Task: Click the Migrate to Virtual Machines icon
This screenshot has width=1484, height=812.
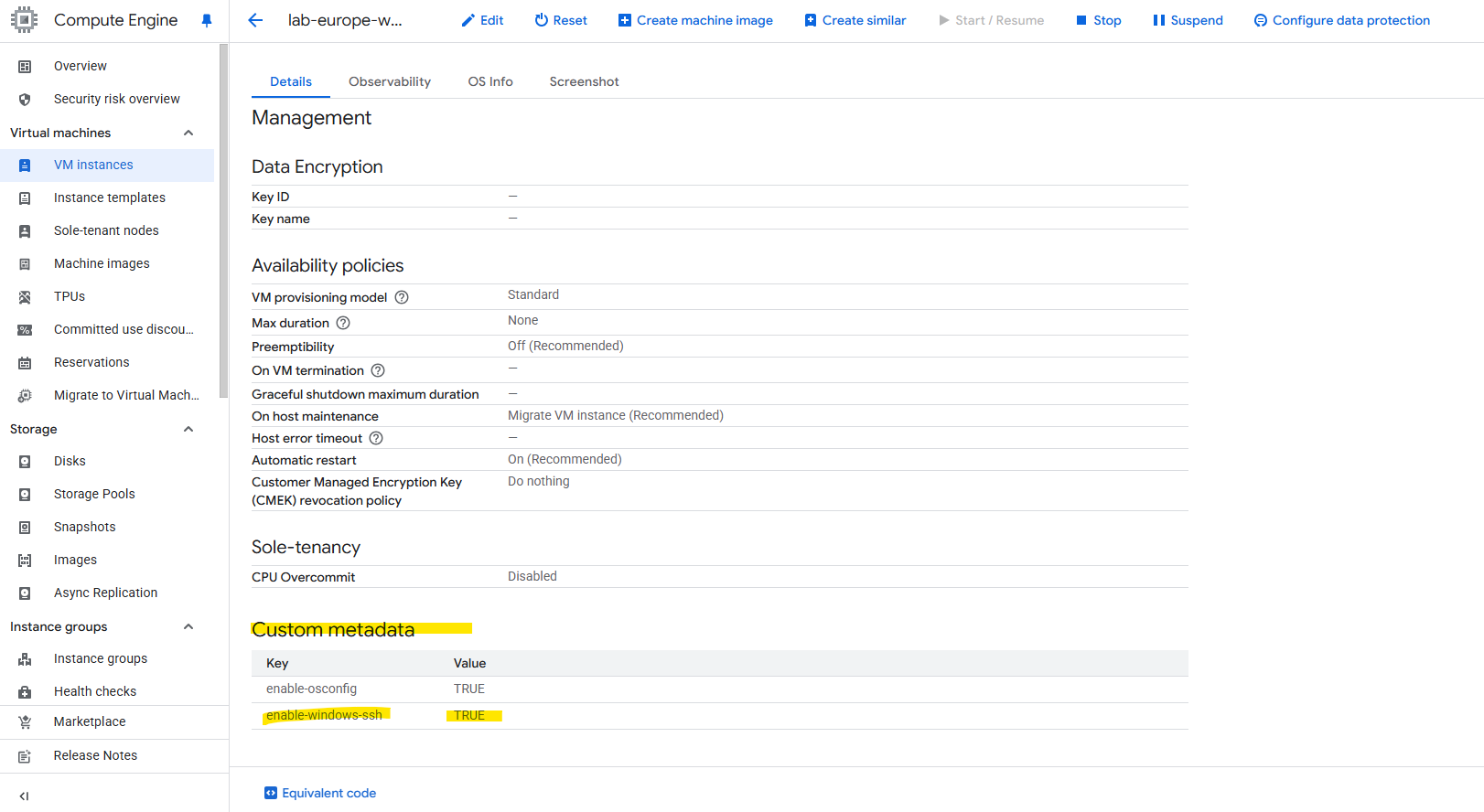Action: [25, 395]
